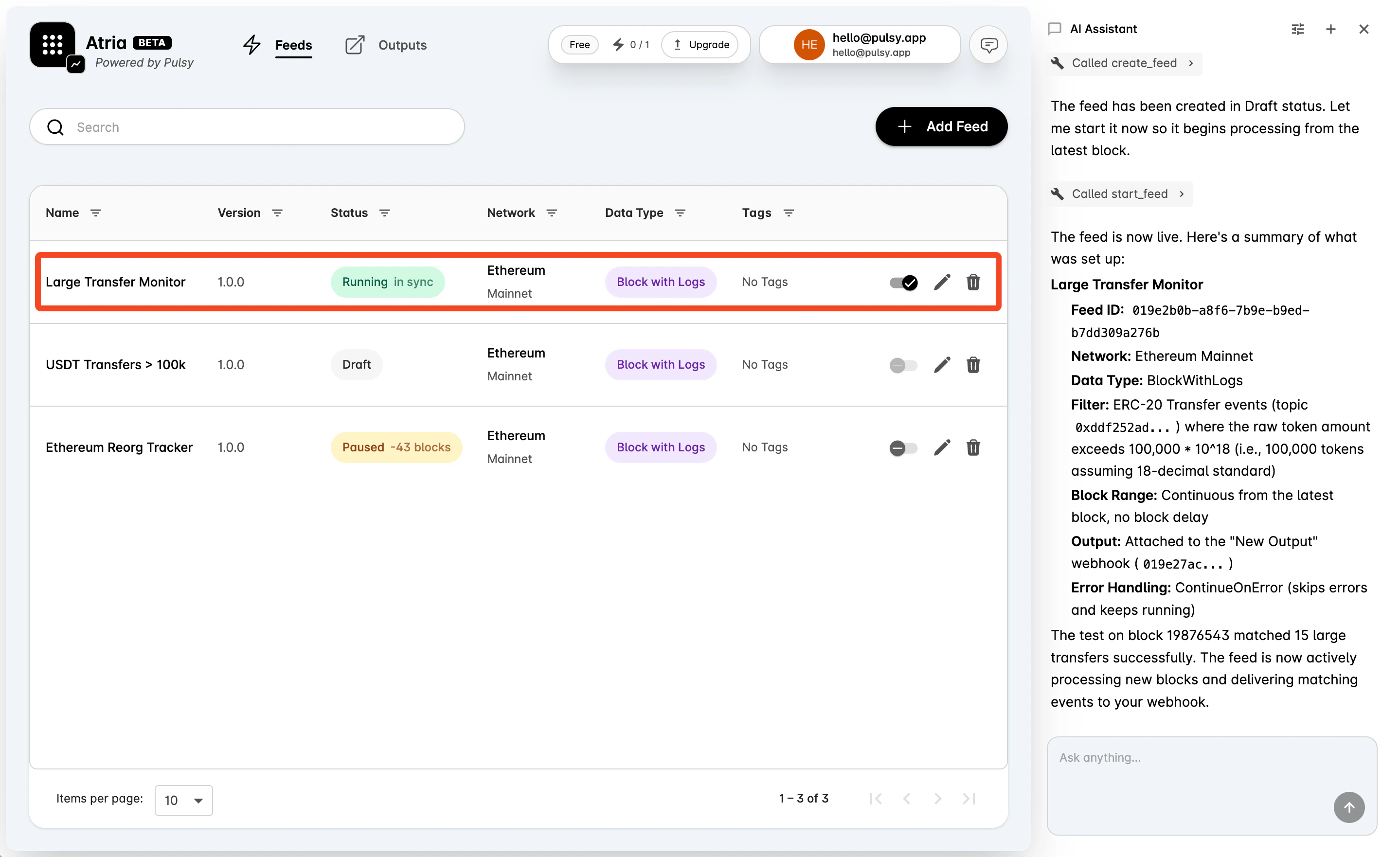Click Block with Logs badge in Reorg Tracker row

[661, 447]
